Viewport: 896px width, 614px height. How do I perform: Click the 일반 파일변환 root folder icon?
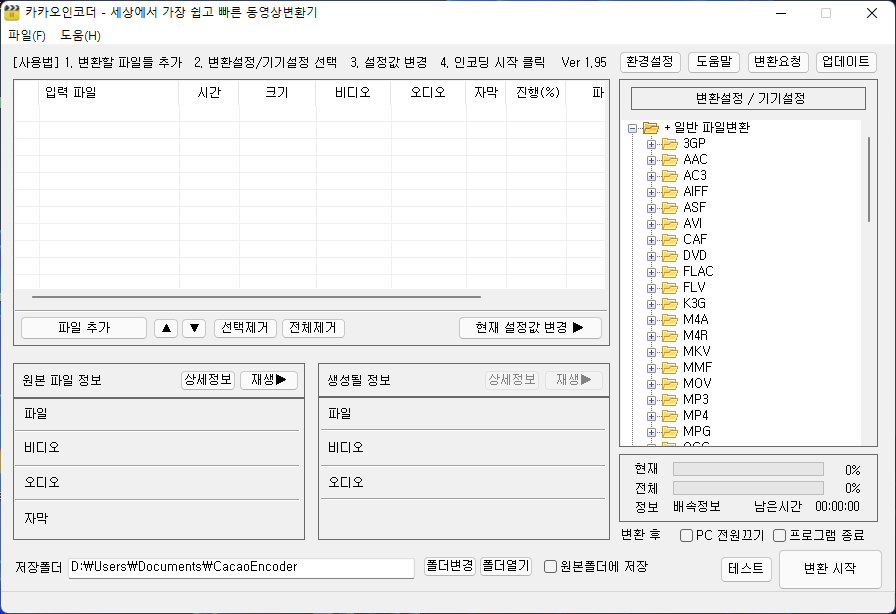651,127
